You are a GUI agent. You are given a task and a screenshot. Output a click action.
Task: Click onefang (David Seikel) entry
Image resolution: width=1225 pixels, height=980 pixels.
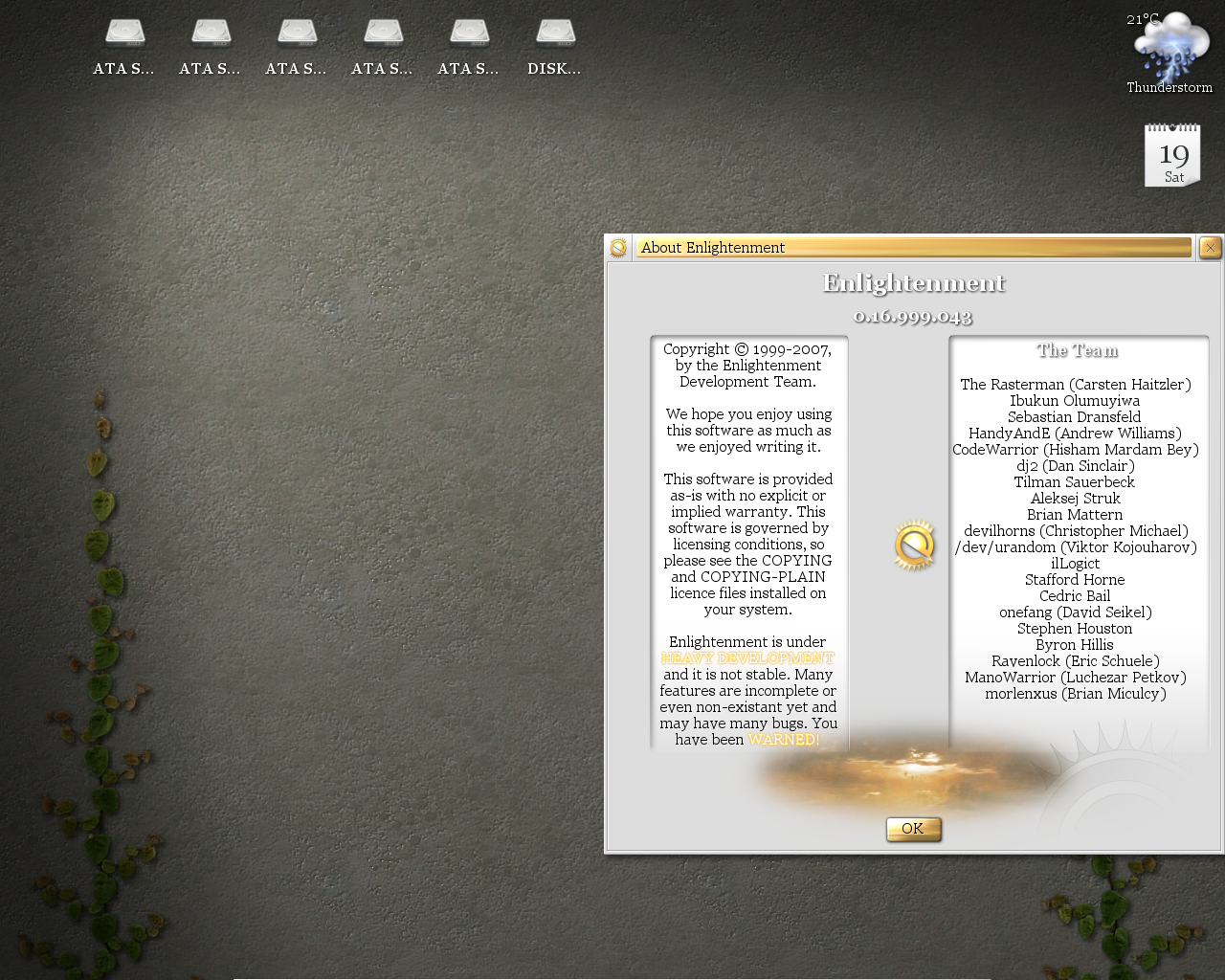1076,612
